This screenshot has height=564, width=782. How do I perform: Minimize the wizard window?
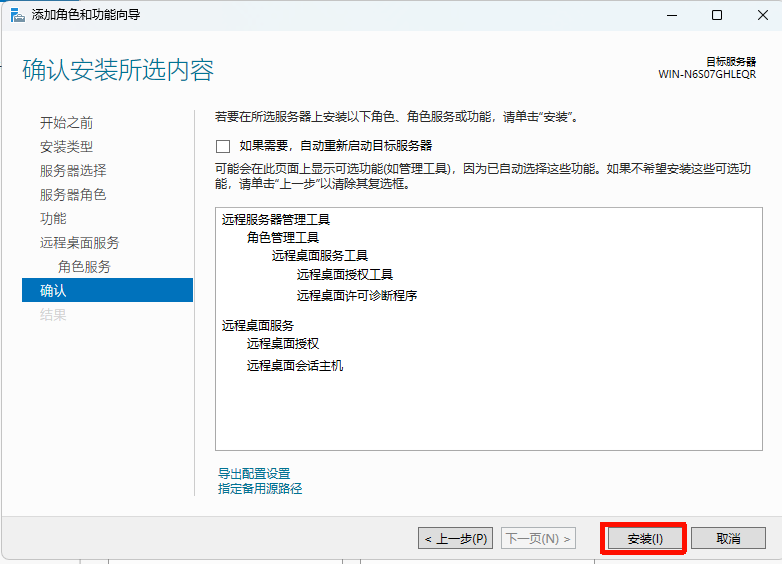[670, 15]
